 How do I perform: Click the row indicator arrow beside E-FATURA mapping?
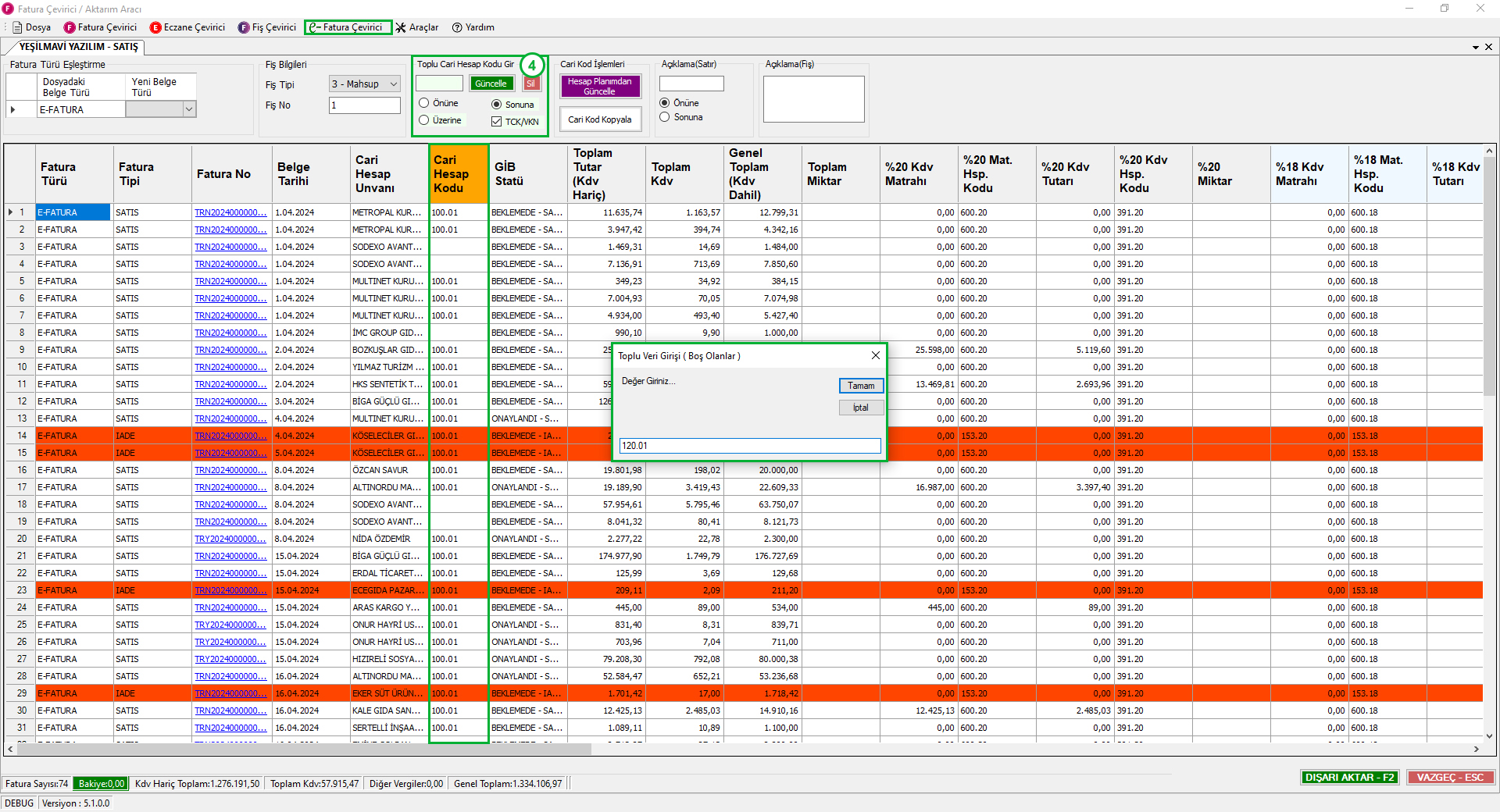[x=12, y=110]
